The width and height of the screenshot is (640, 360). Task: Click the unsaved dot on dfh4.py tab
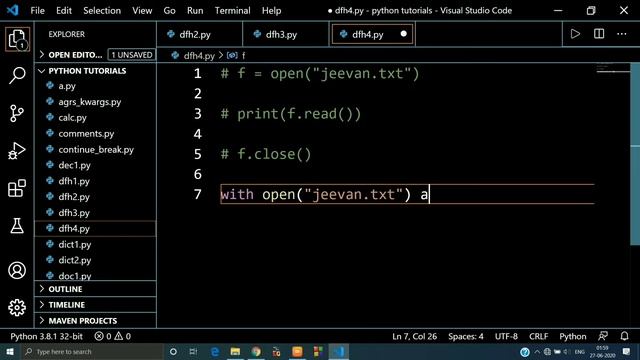pyautogui.click(x=403, y=34)
